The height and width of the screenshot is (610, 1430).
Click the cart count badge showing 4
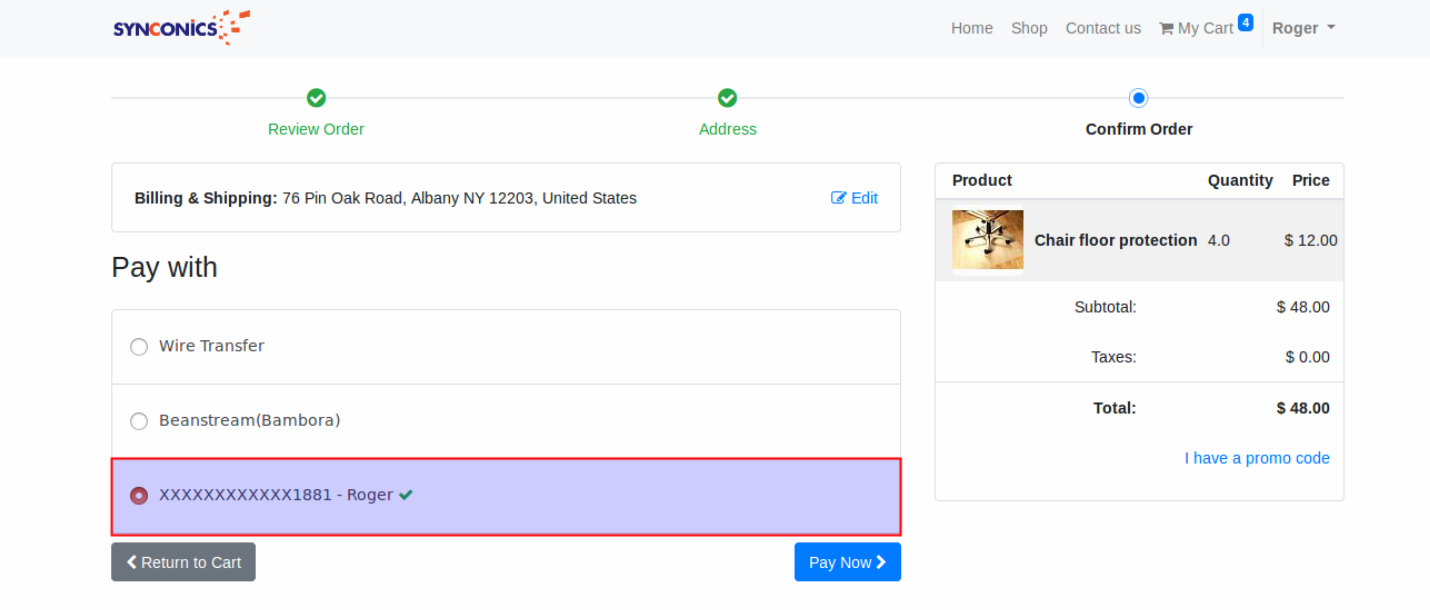(1245, 22)
